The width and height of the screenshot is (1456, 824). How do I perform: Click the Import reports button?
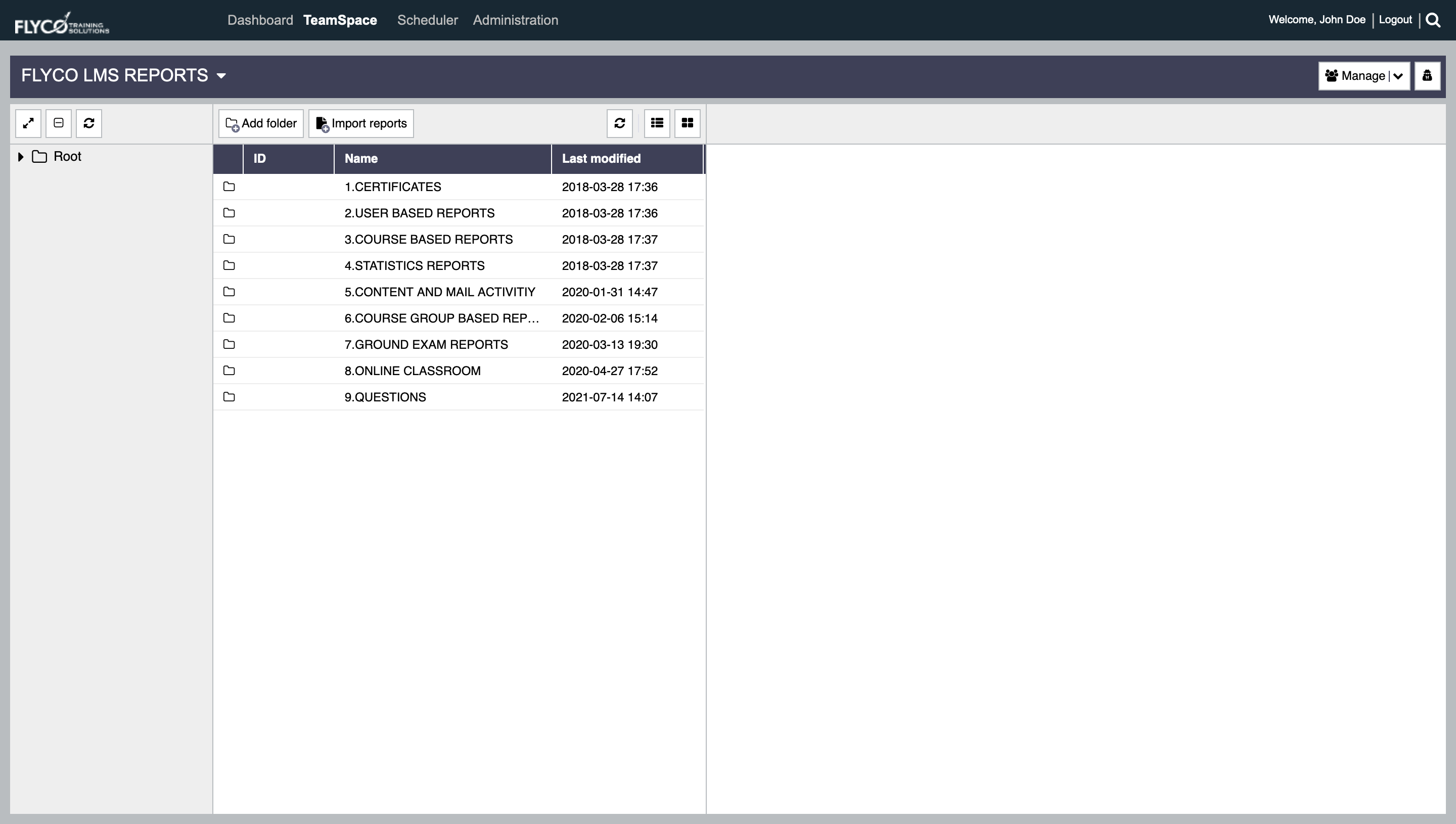(361, 123)
